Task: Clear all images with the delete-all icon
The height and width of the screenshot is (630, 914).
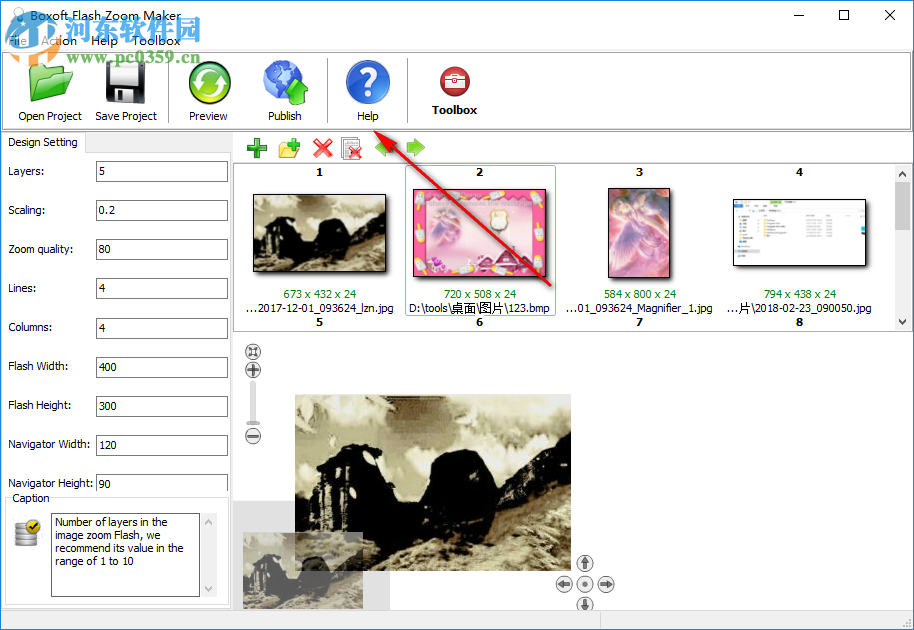Action: (x=353, y=148)
